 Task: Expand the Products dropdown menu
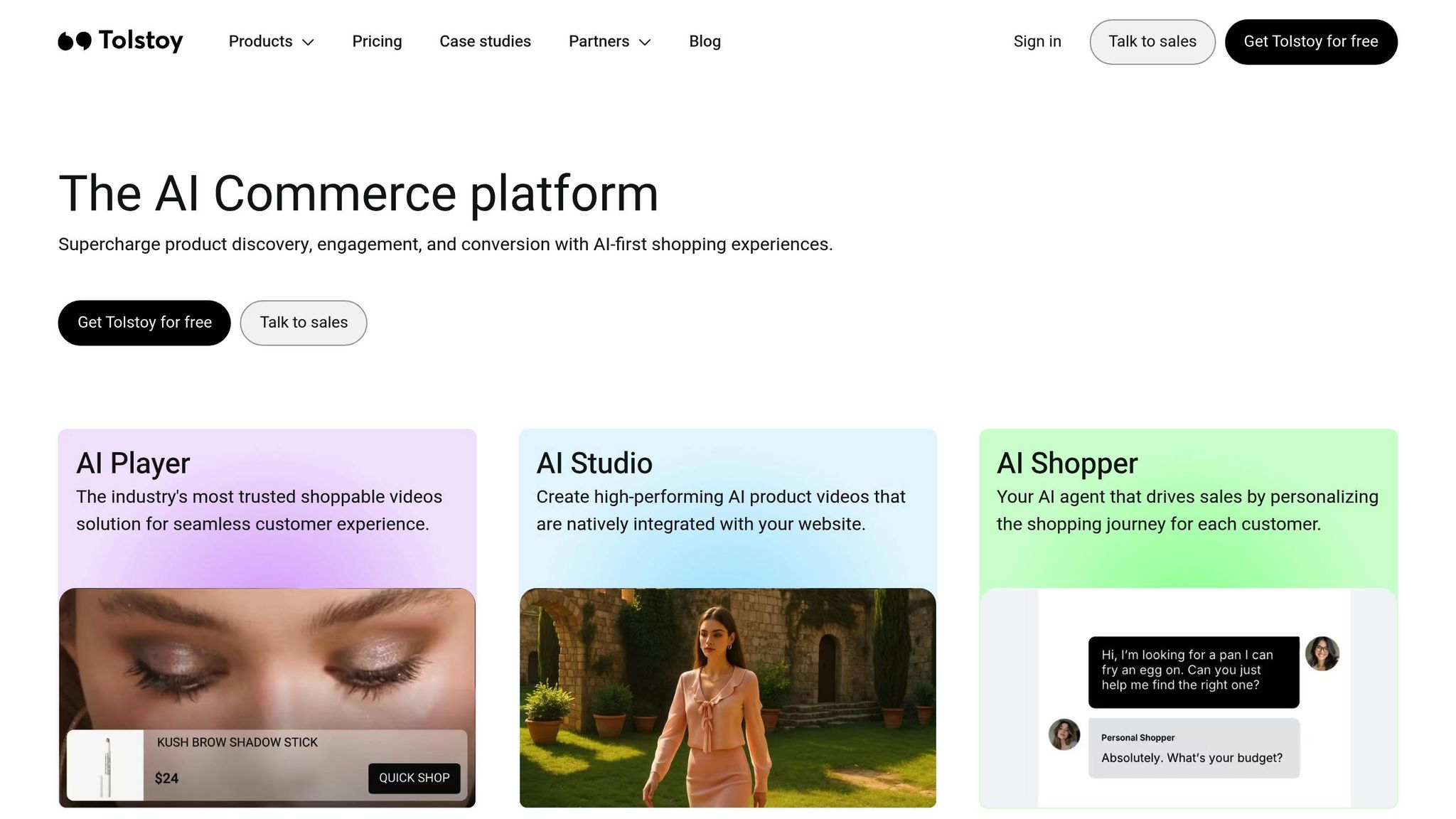271,41
